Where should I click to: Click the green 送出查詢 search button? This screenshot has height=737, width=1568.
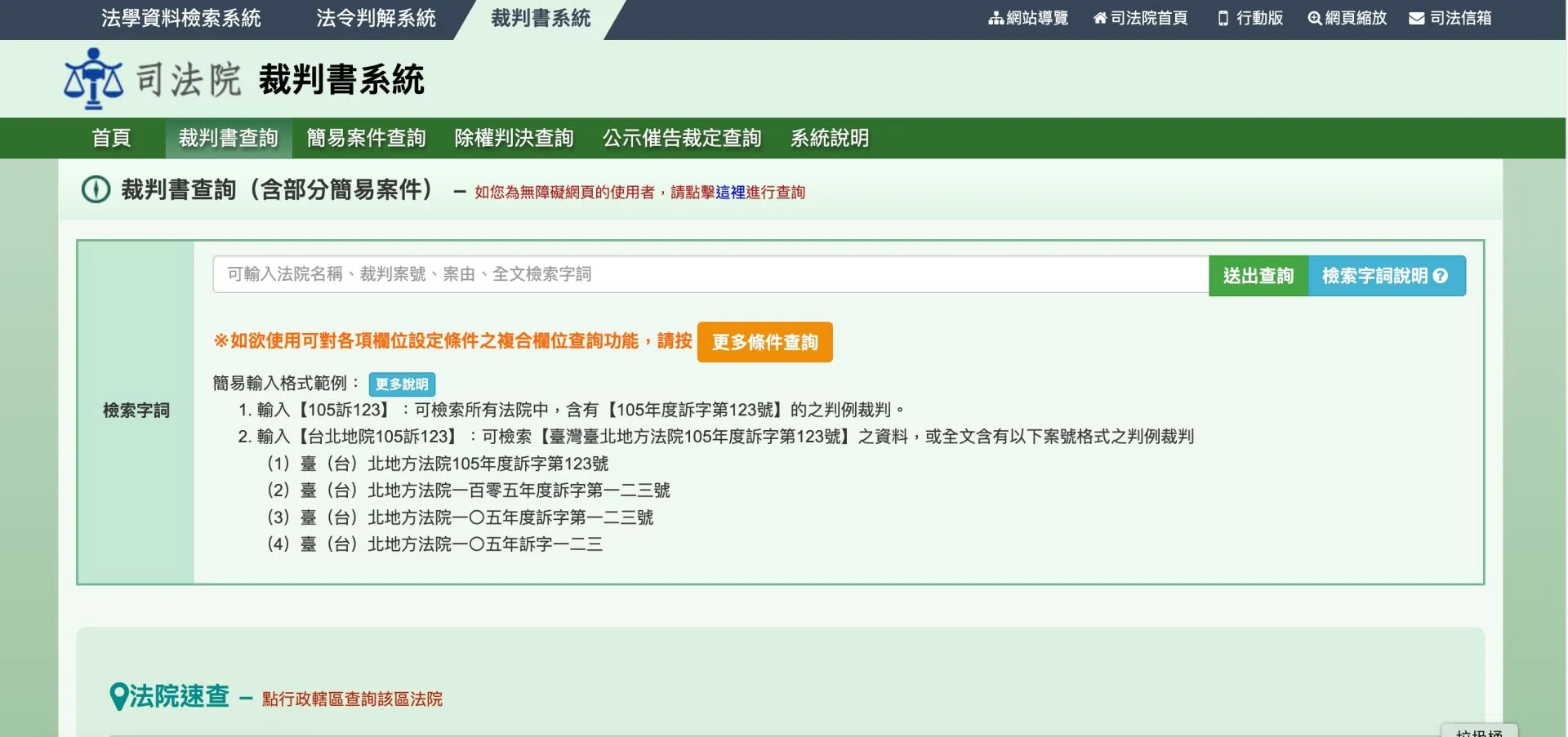tap(1258, 275)
